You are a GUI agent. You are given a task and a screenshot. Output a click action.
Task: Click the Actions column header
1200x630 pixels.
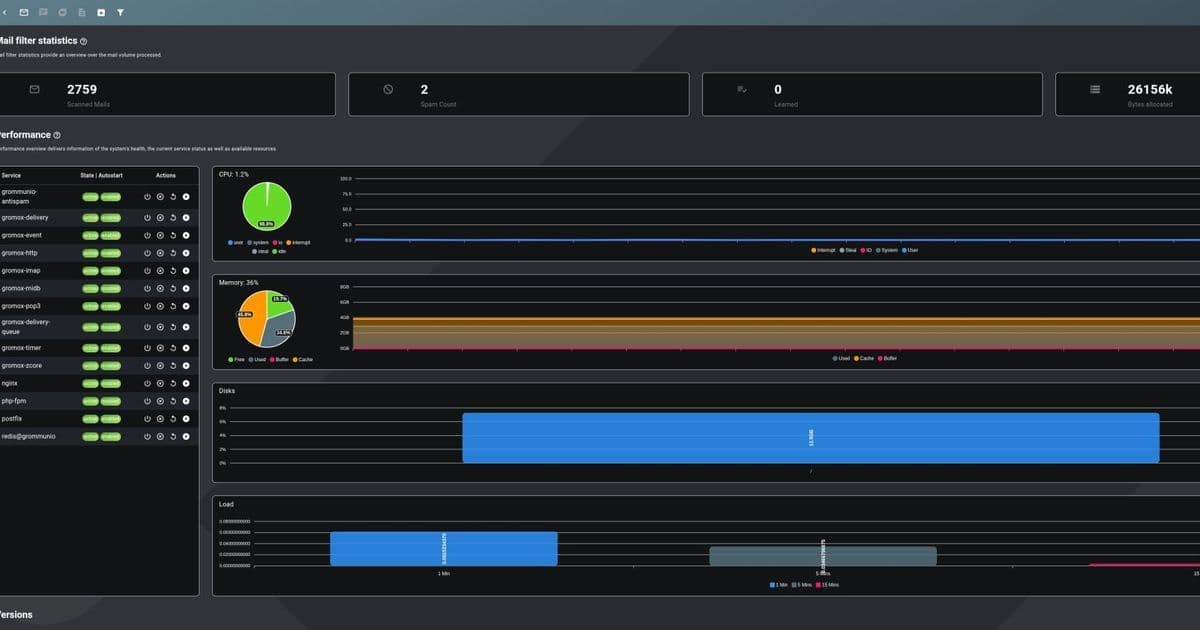[166, 175]
